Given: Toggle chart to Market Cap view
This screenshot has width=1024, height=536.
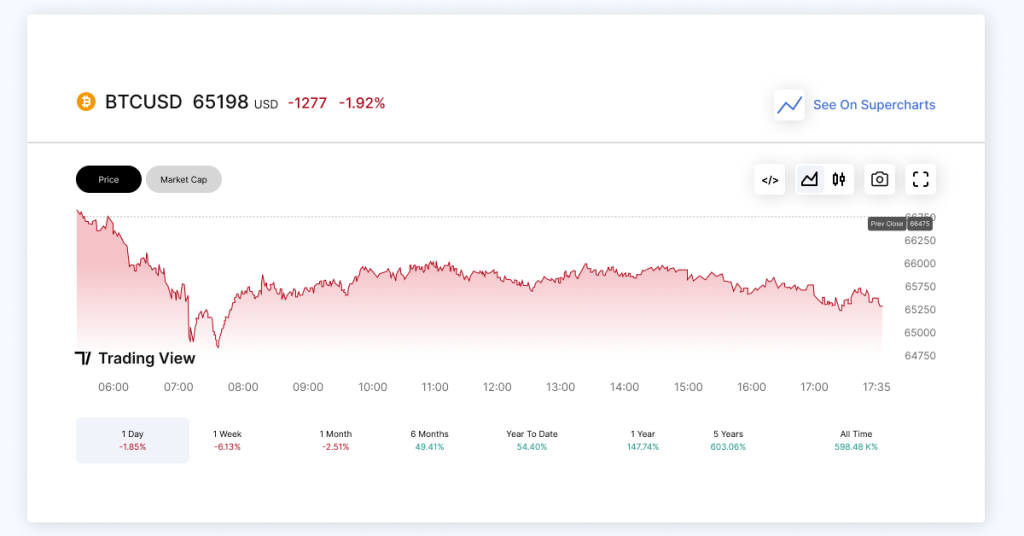Looking at the screenshot, I should coord(184,180).
